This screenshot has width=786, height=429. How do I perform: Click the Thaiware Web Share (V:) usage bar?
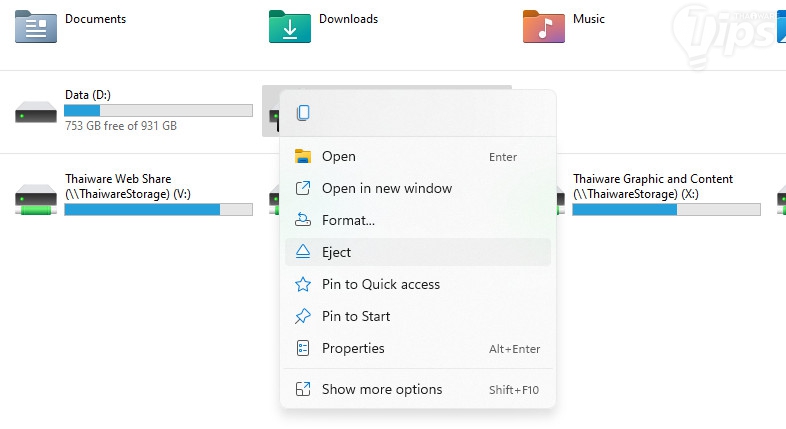pos(158,209)
